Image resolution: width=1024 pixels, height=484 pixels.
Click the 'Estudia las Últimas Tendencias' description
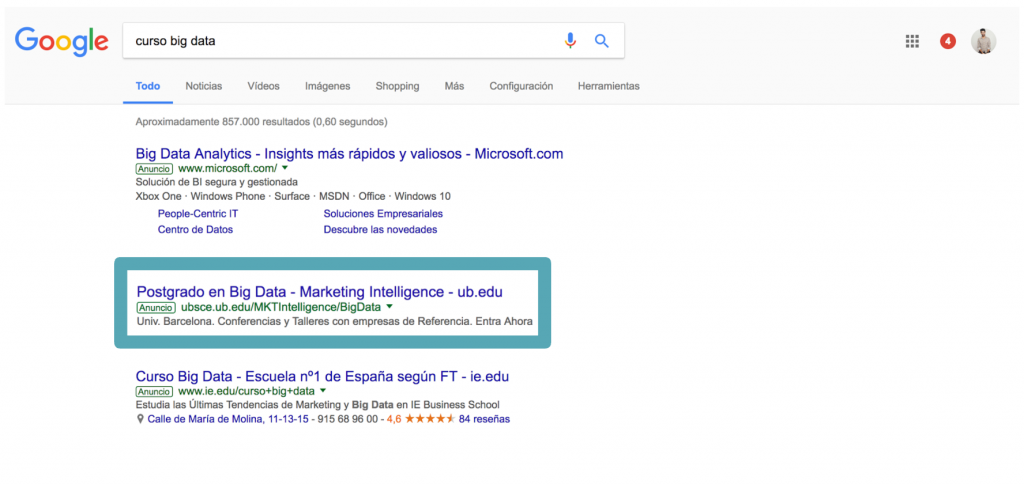[x=317, y=405]
